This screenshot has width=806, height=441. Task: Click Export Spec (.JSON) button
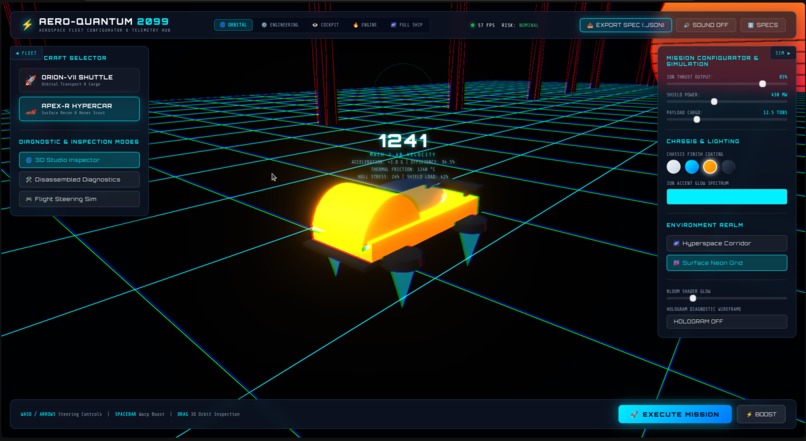pos(626,25)
